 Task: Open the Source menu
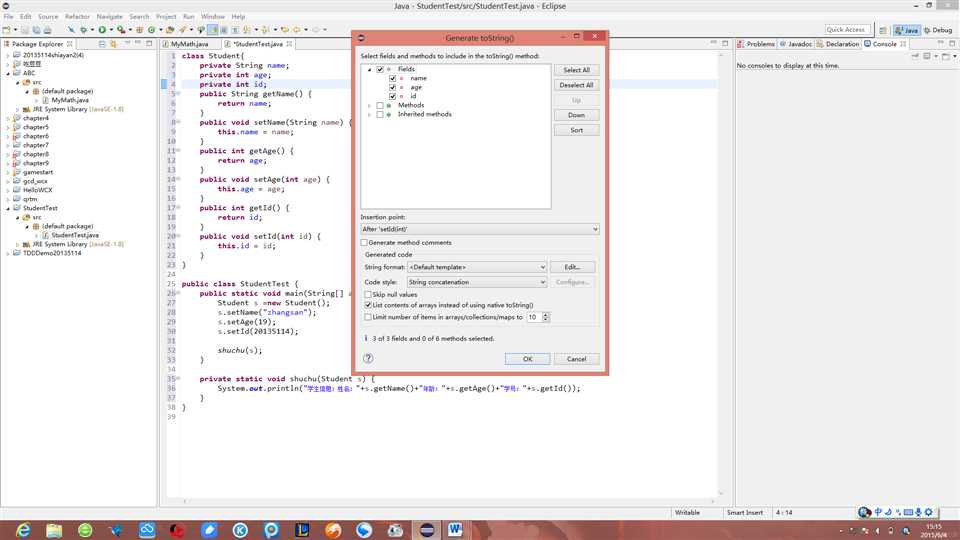tap(48, 17)
